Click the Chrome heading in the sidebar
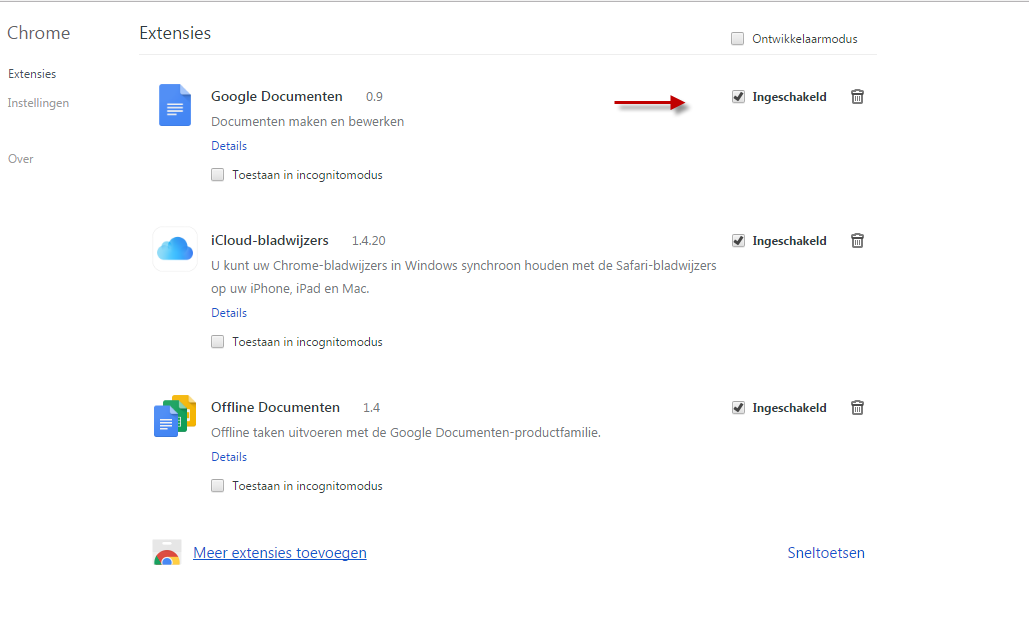This screenshot has height=618, width=1029. coord(39,33)
